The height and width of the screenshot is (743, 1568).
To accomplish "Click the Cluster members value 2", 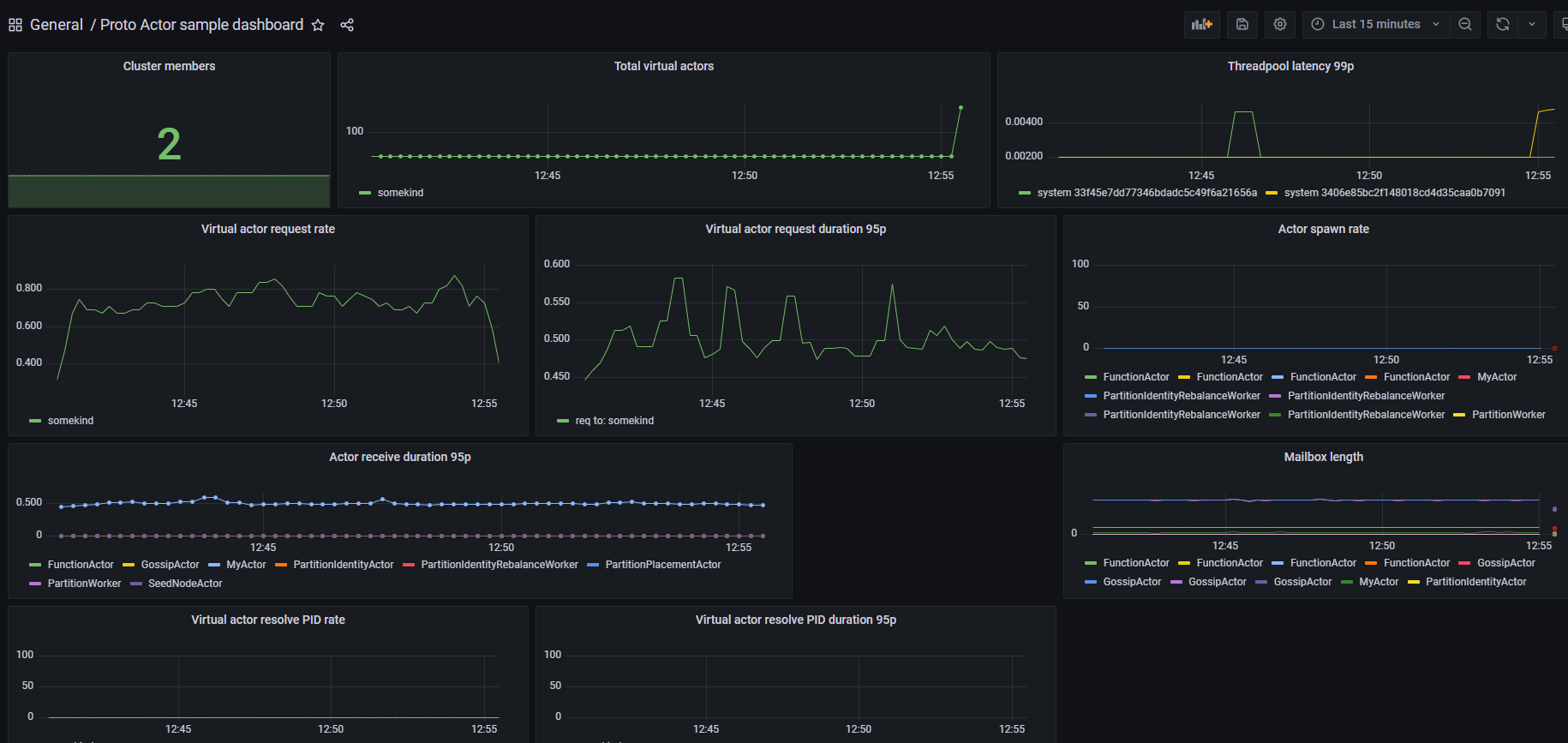I will coord(169,144).
